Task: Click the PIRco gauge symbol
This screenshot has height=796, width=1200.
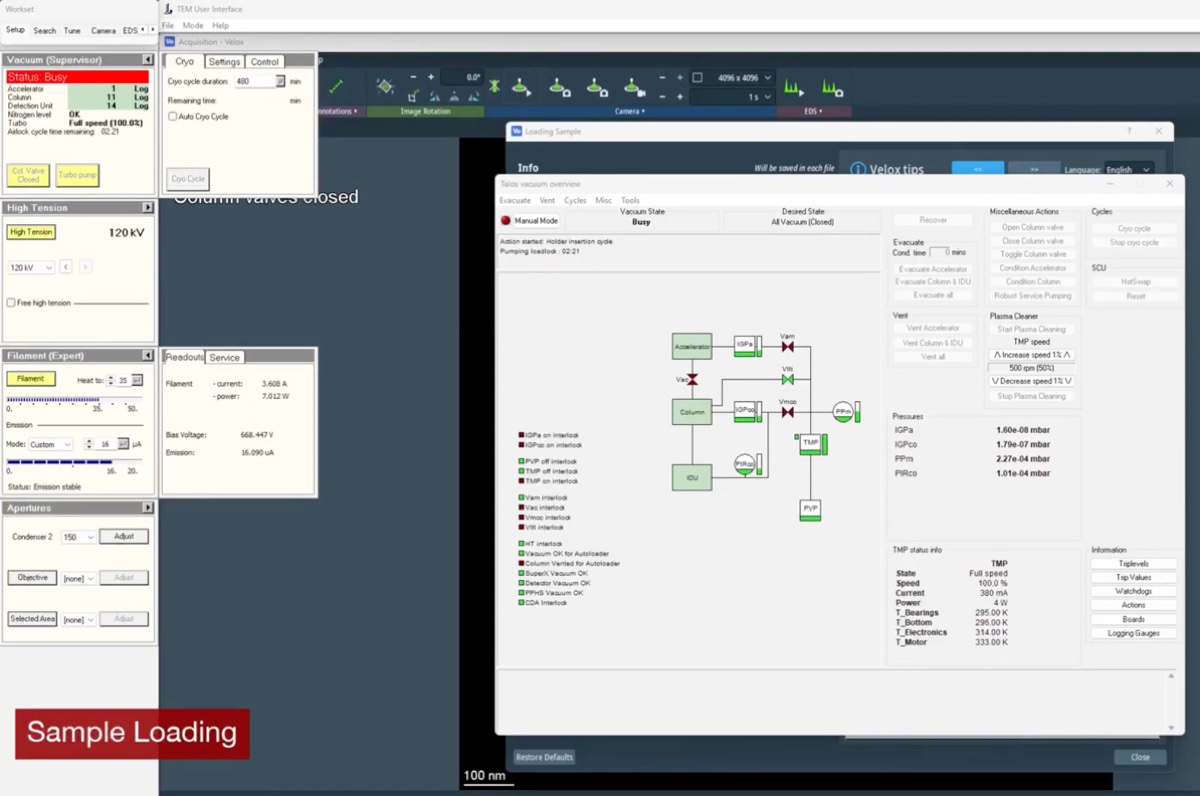Action: 744,464
